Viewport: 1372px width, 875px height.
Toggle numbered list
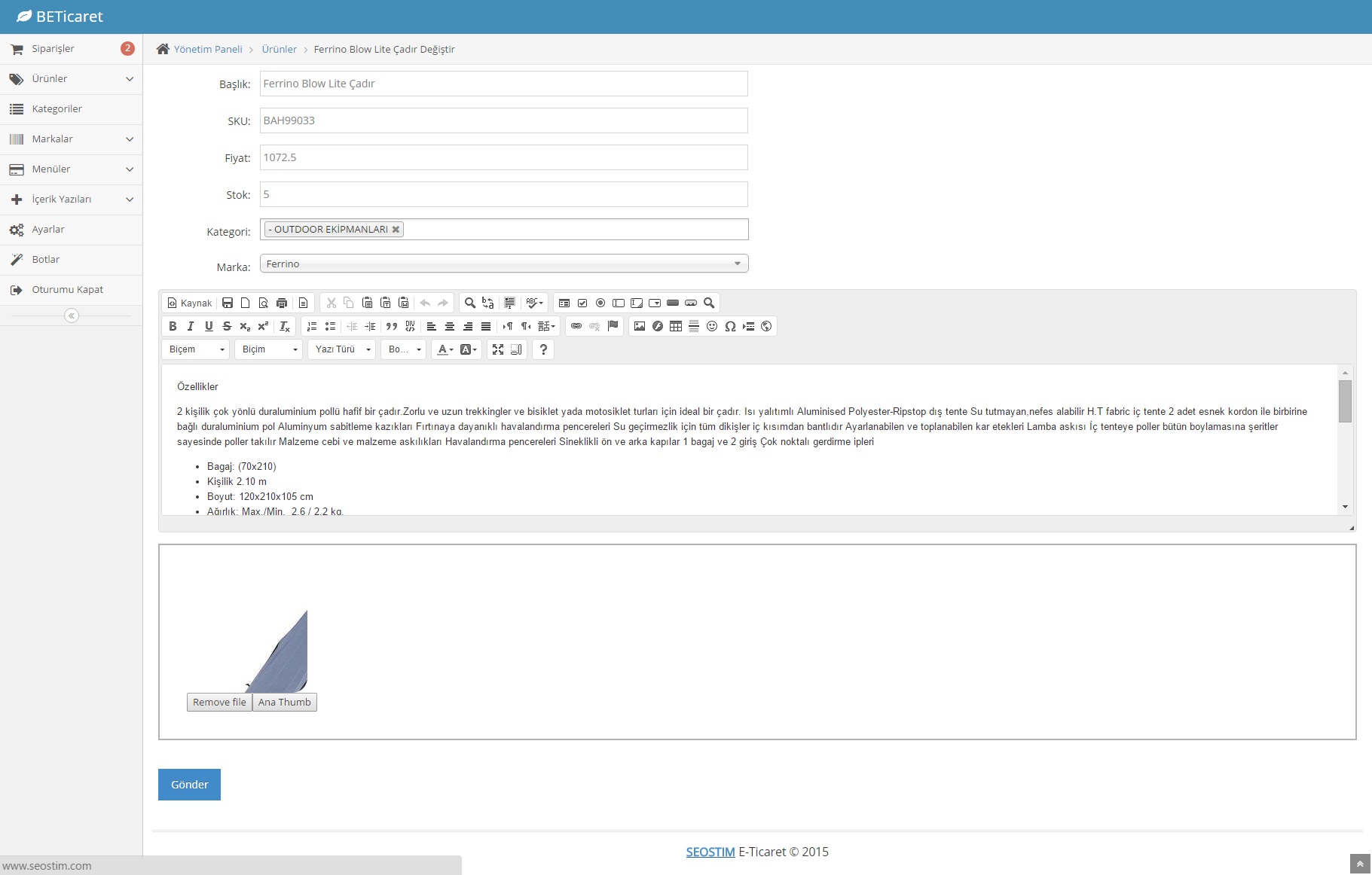pyautogui.click(x=312, y=326)
